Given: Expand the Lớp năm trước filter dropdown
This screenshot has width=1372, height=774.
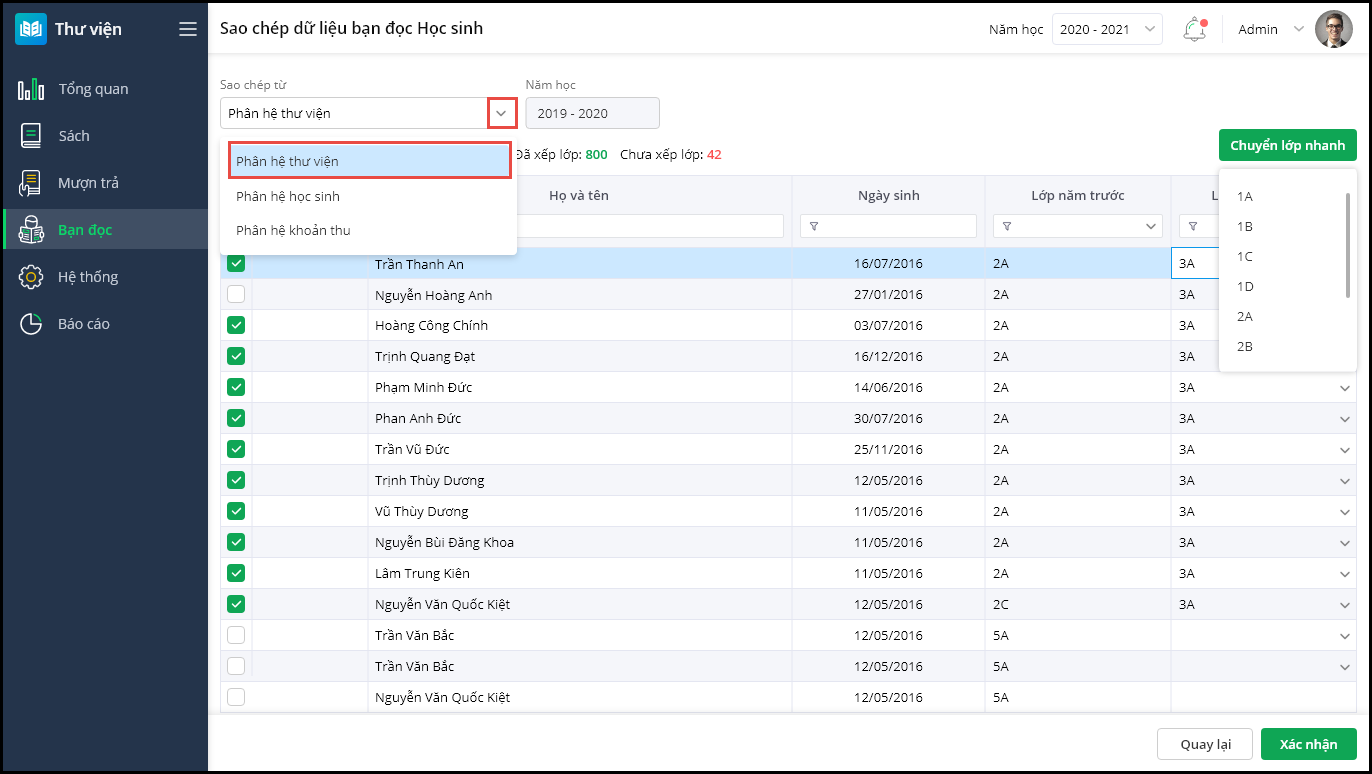Looking at the screenshot, I should [x=1151, y=227].
